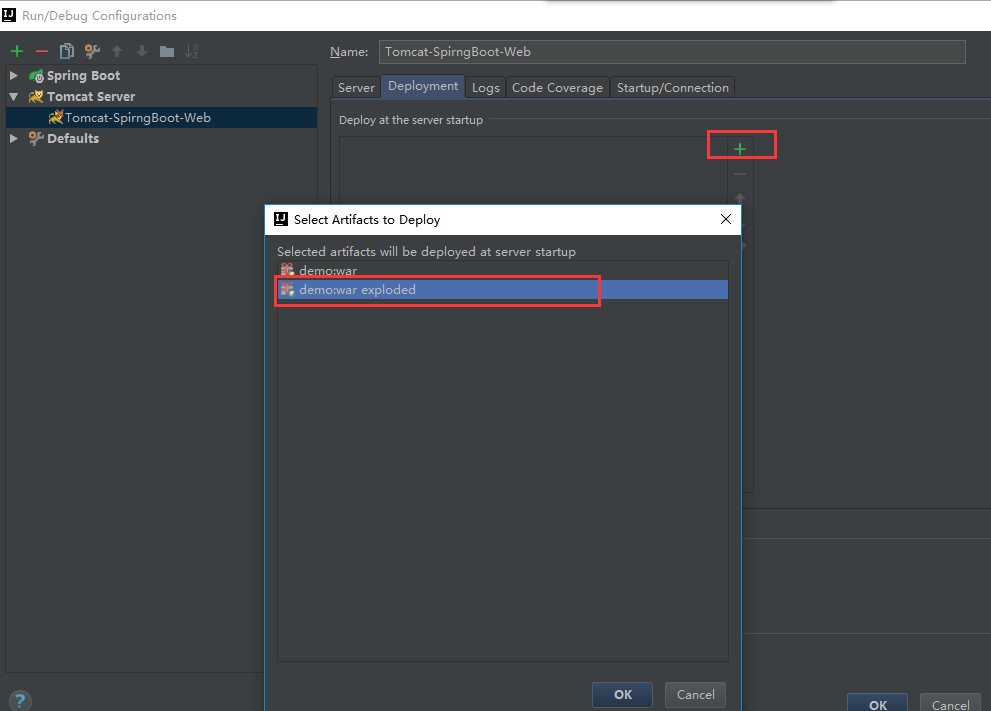Select the demo:war artifact
The width and height of the screenshot is (991, 711).
tap(327, 270)
